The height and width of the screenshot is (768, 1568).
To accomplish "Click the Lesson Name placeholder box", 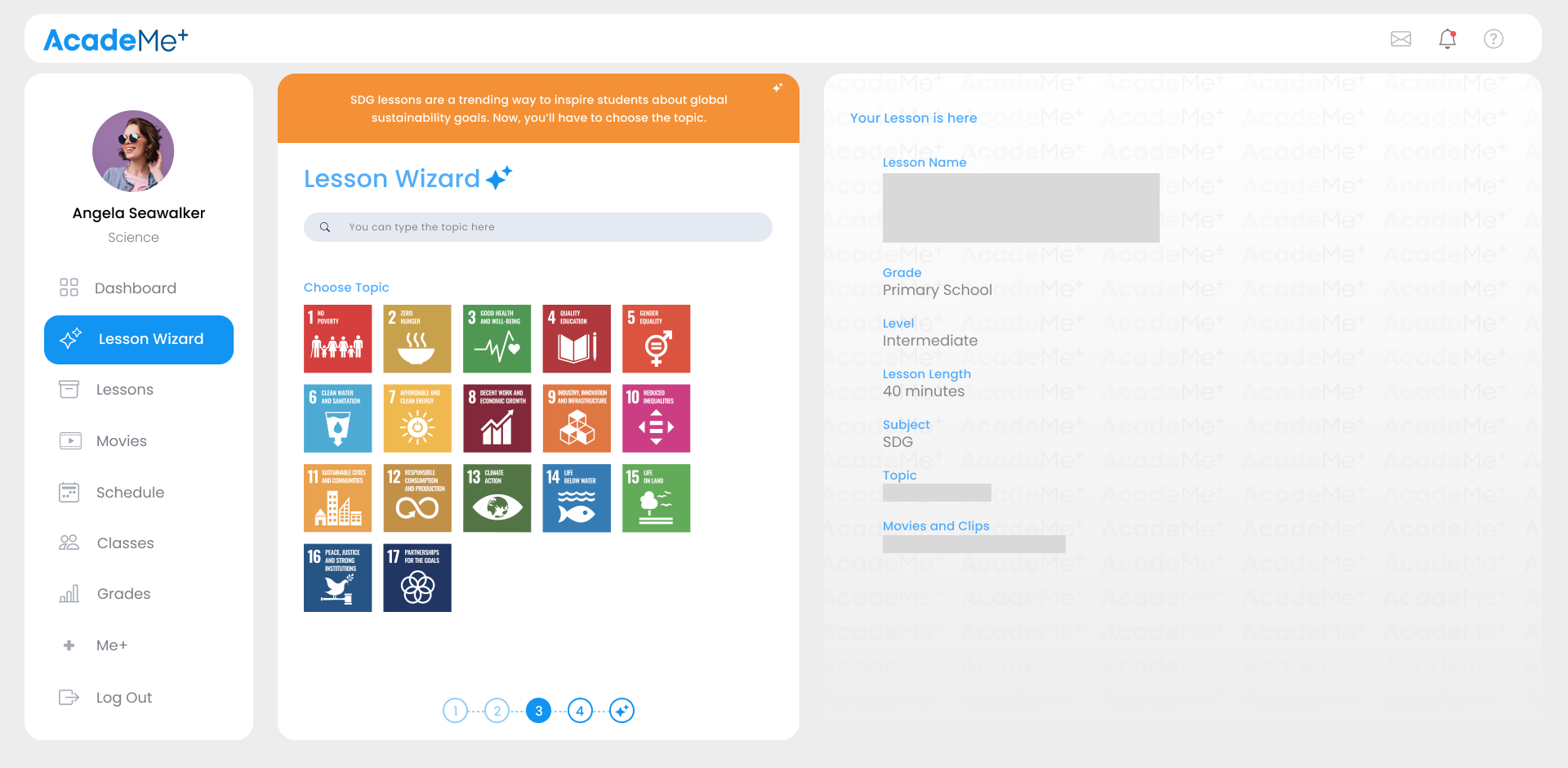I will tap(1021, 208).
